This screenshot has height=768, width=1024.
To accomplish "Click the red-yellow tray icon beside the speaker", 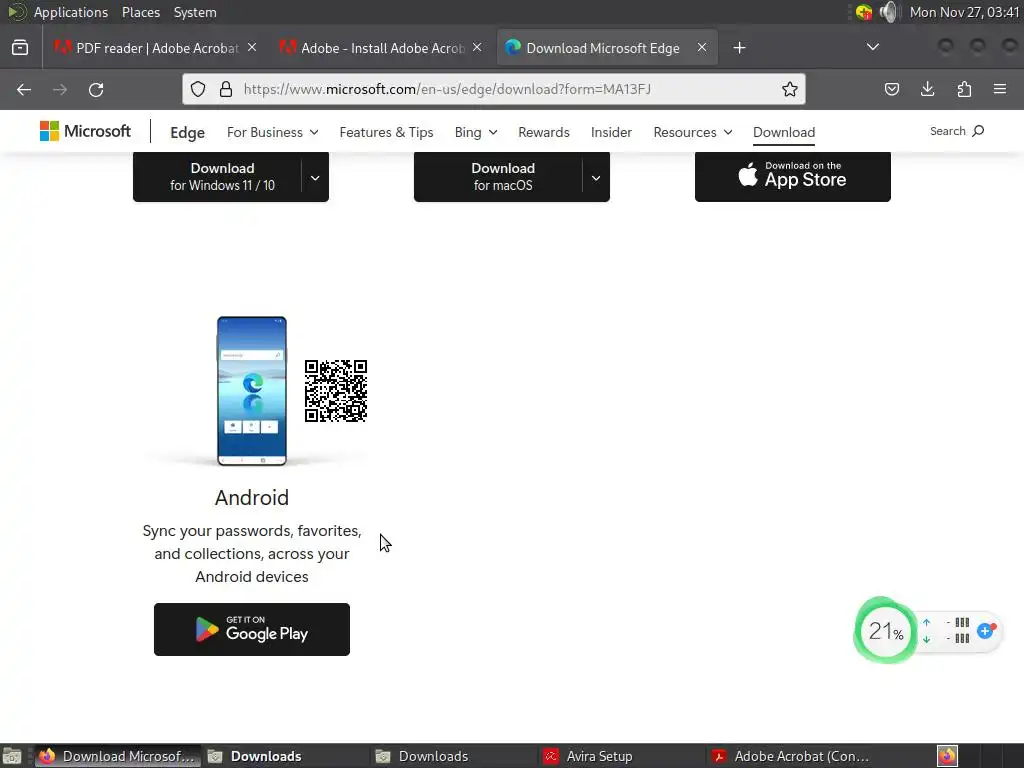I will click(x=863, y=12).
